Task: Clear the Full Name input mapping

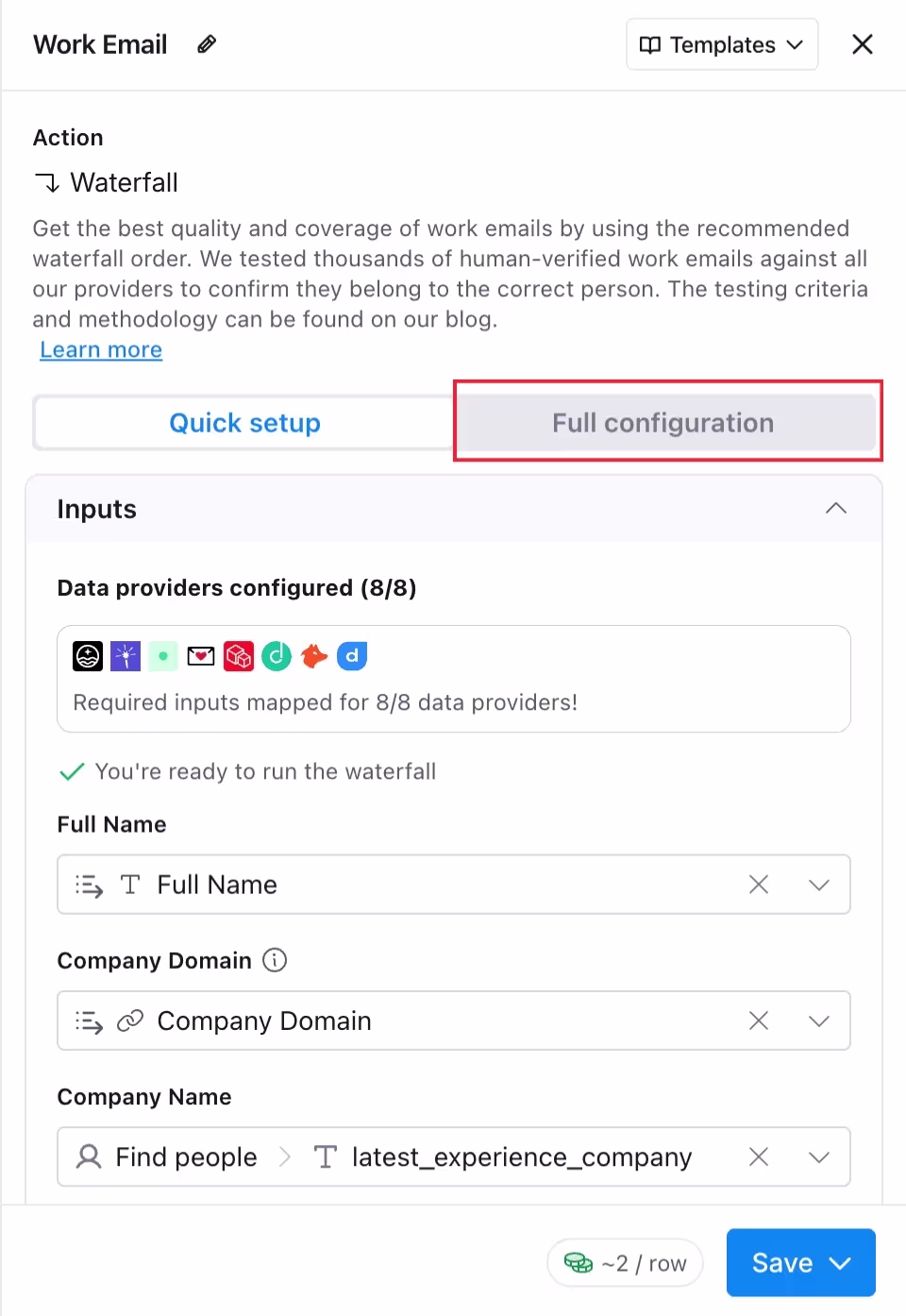Action: pos(759,885)
